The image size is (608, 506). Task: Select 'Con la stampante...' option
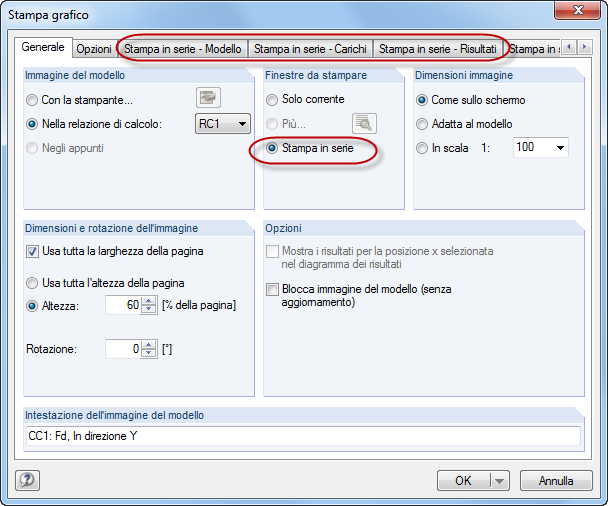(x=80, y=100)
